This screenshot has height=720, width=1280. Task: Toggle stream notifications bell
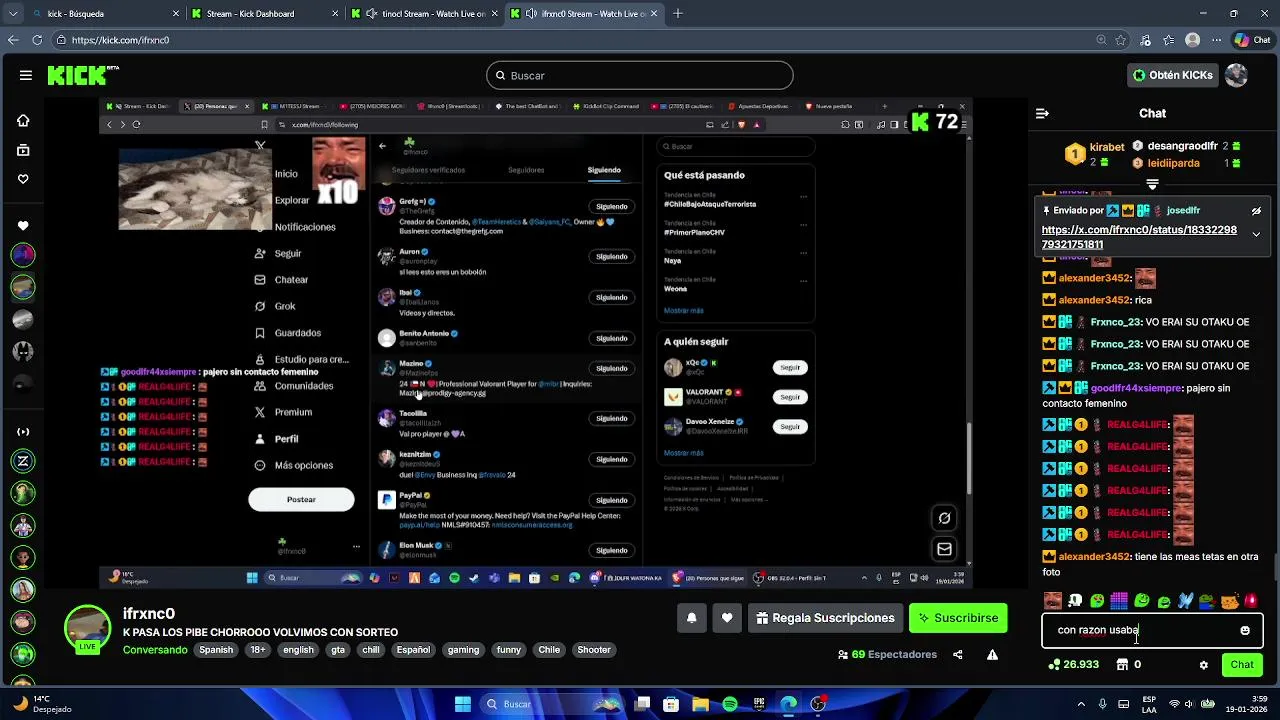691,618
